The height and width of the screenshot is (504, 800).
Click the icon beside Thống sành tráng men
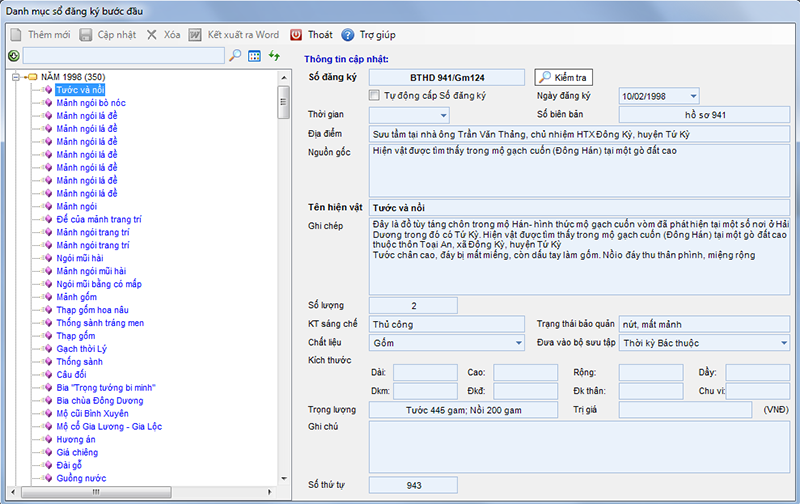(x=48, y=323)
